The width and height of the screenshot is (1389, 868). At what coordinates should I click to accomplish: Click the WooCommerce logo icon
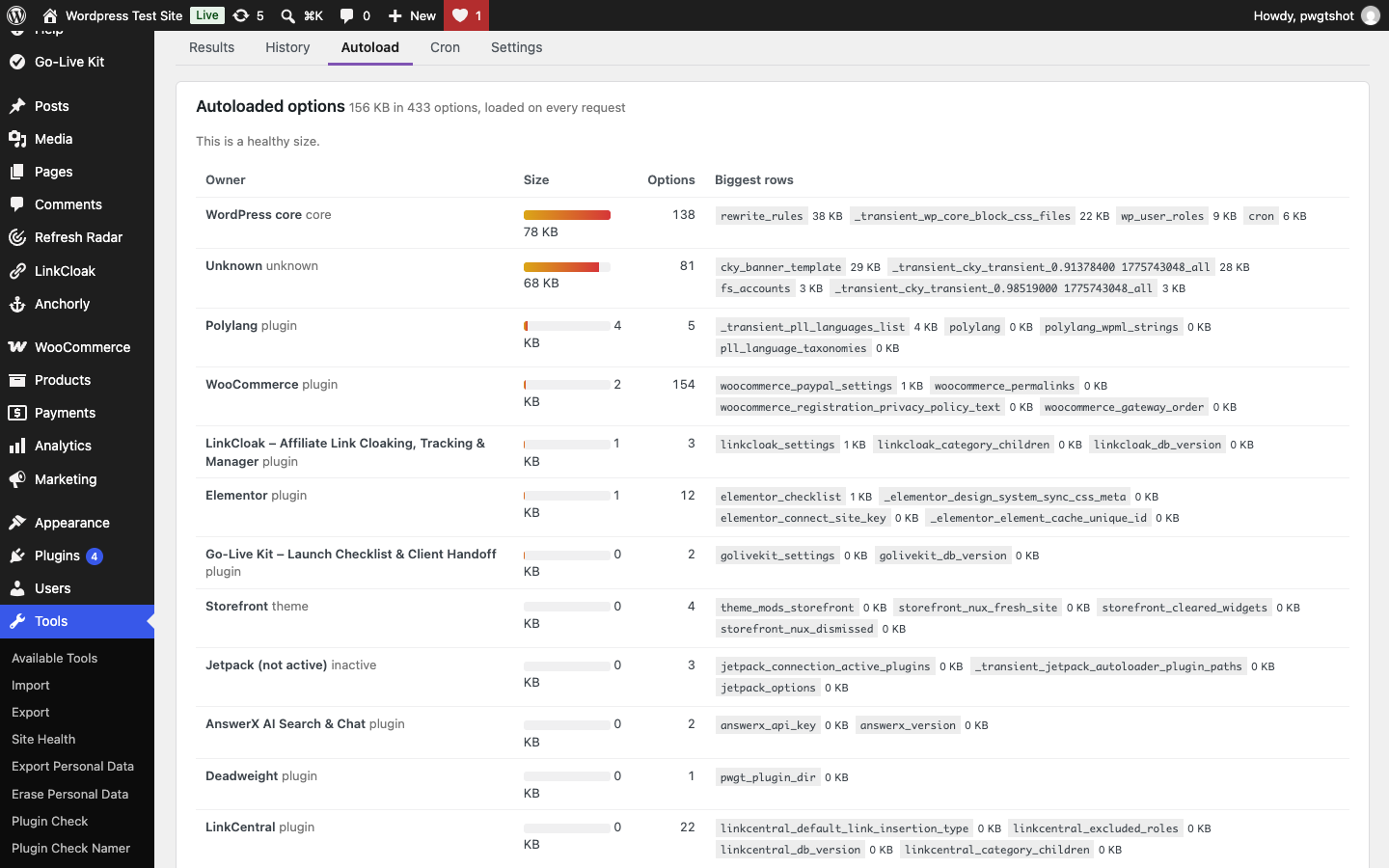tap(17, 347)
